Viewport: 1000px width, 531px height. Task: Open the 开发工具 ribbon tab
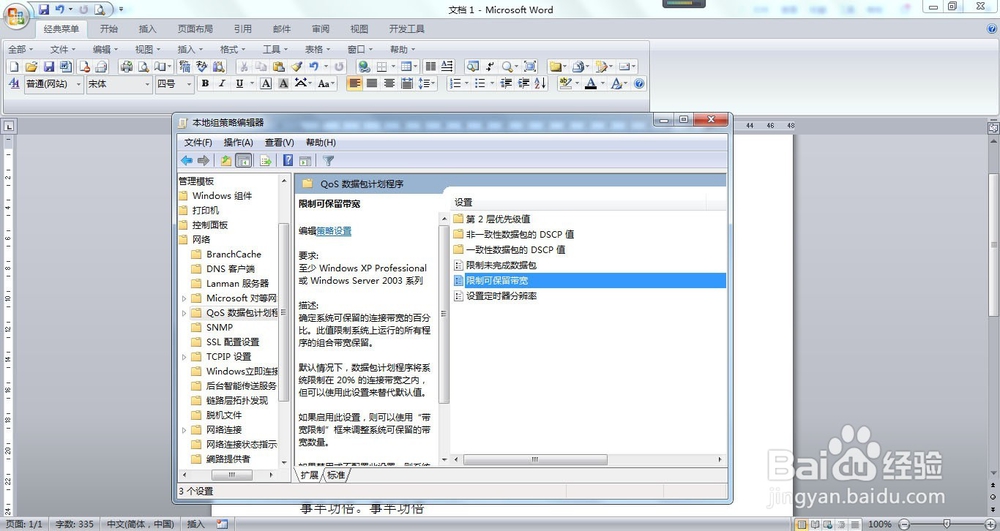[407, 29]
